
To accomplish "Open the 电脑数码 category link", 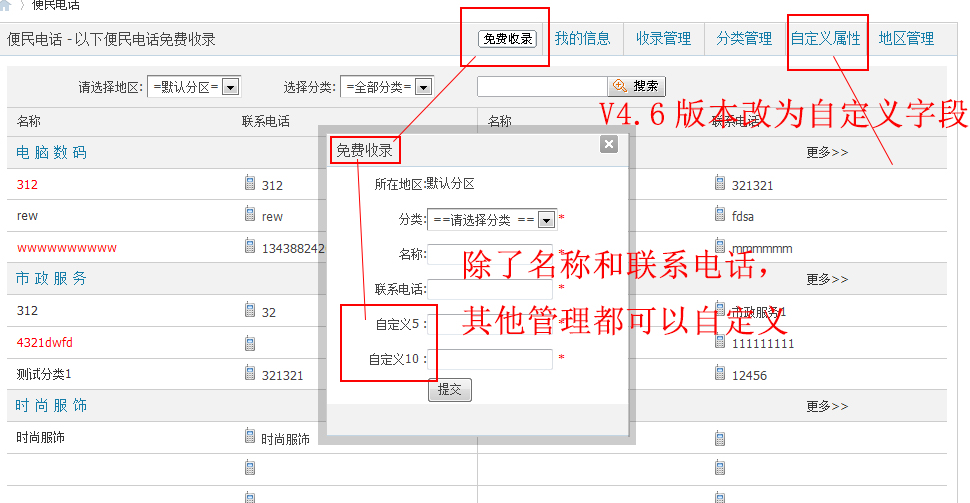I will (51, 152).
